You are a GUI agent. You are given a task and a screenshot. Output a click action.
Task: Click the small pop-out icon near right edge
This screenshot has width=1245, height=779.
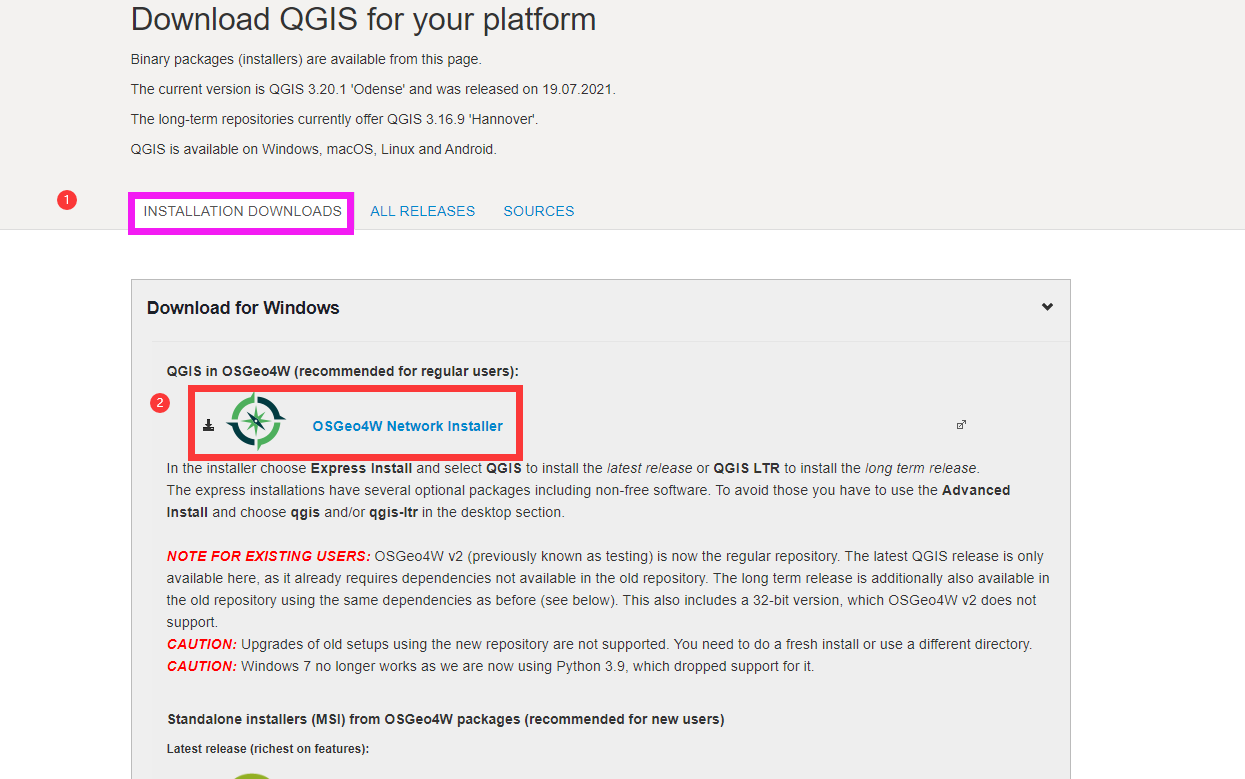[x=961, y=424]
